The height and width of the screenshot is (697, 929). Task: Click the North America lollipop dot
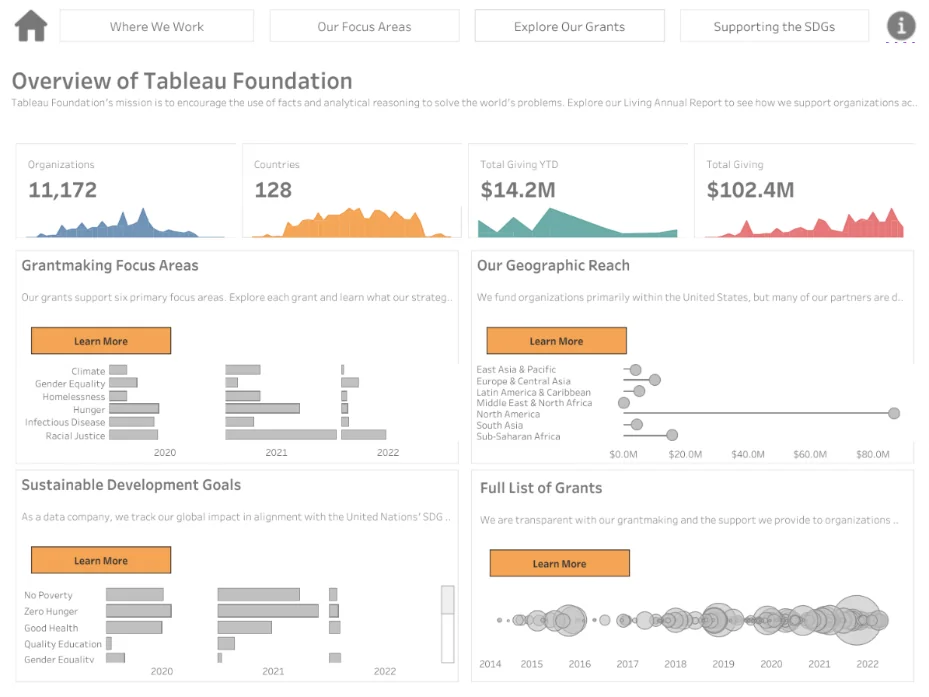(894, 413)
